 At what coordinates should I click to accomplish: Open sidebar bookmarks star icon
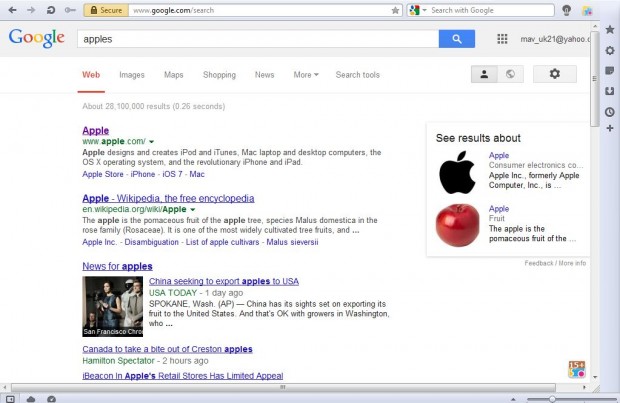[x=610, y=29]
